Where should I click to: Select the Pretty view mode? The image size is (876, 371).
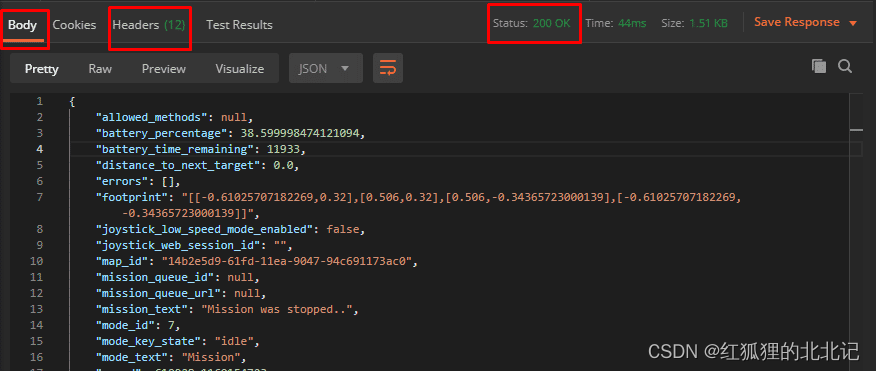point(42,69)
